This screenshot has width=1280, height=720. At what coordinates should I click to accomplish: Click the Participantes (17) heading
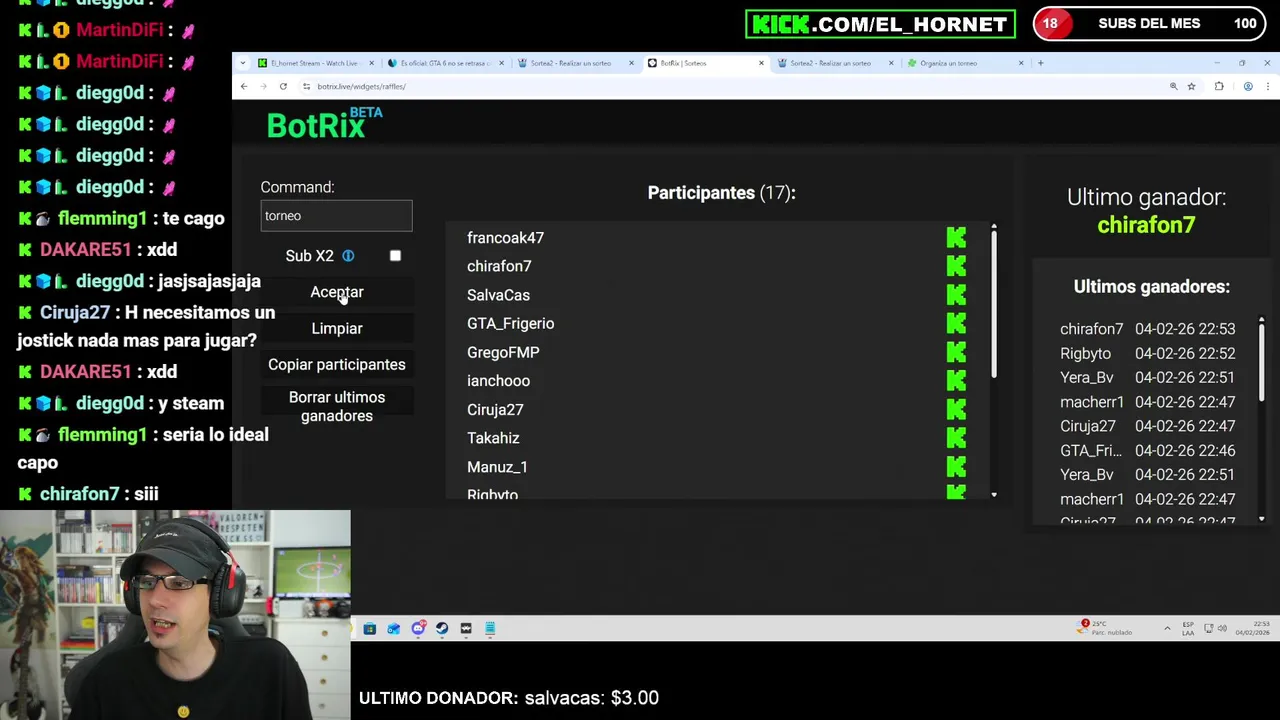[721, 193]
